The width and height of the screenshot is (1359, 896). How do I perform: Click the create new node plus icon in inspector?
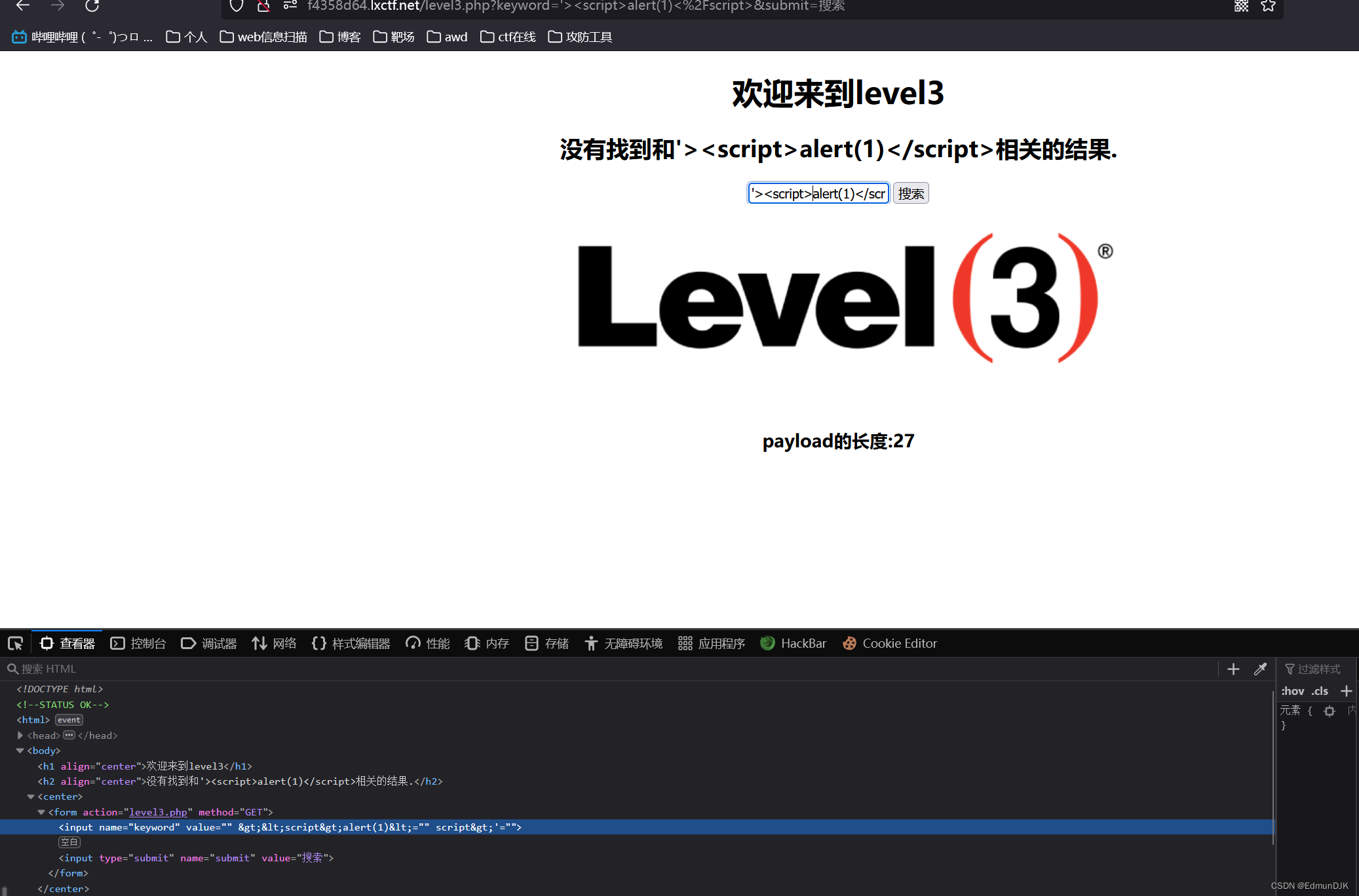coord(1233,669)
